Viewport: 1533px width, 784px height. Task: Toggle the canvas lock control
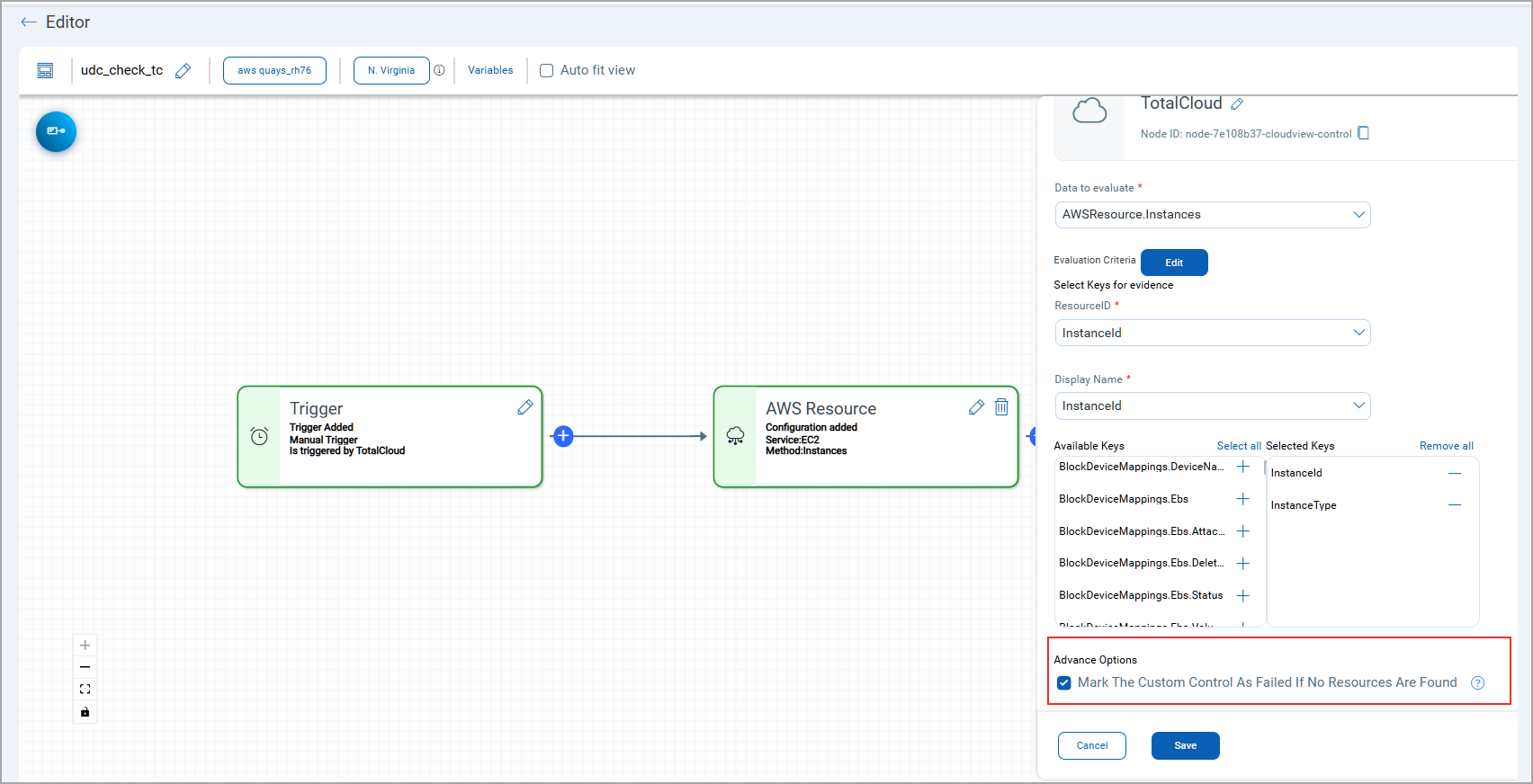pyautogui.click(x=85, y=712)
